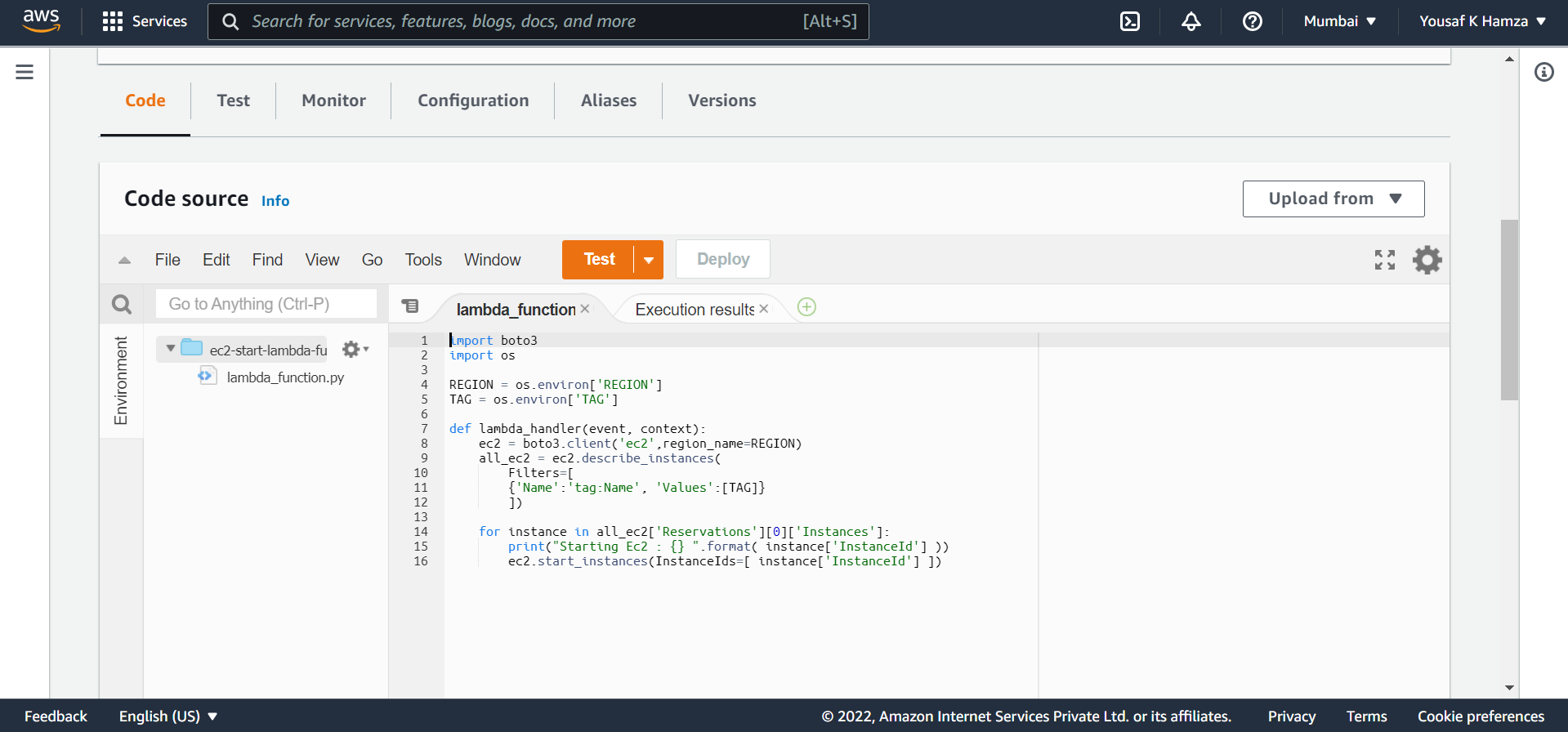Switch to the Configuration tab
Screen dimensions: 1568x732
pos(473,100)
